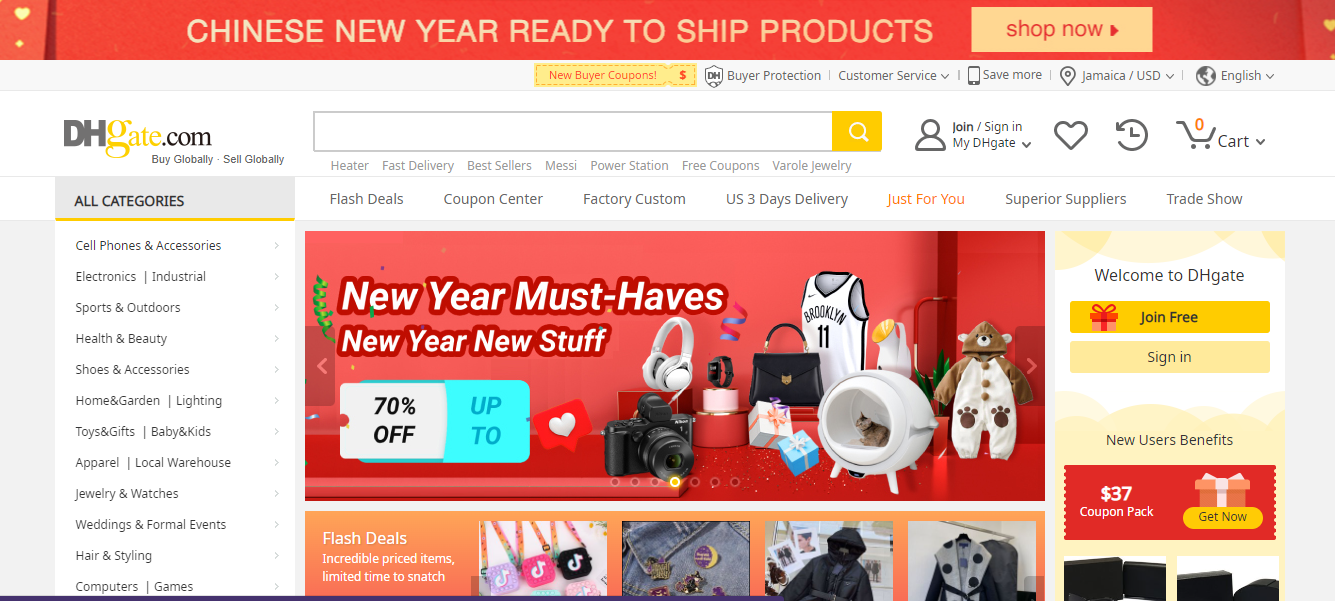Click the Join Free button
This screenshot has width=1335, height=601.
(1169, 317)
